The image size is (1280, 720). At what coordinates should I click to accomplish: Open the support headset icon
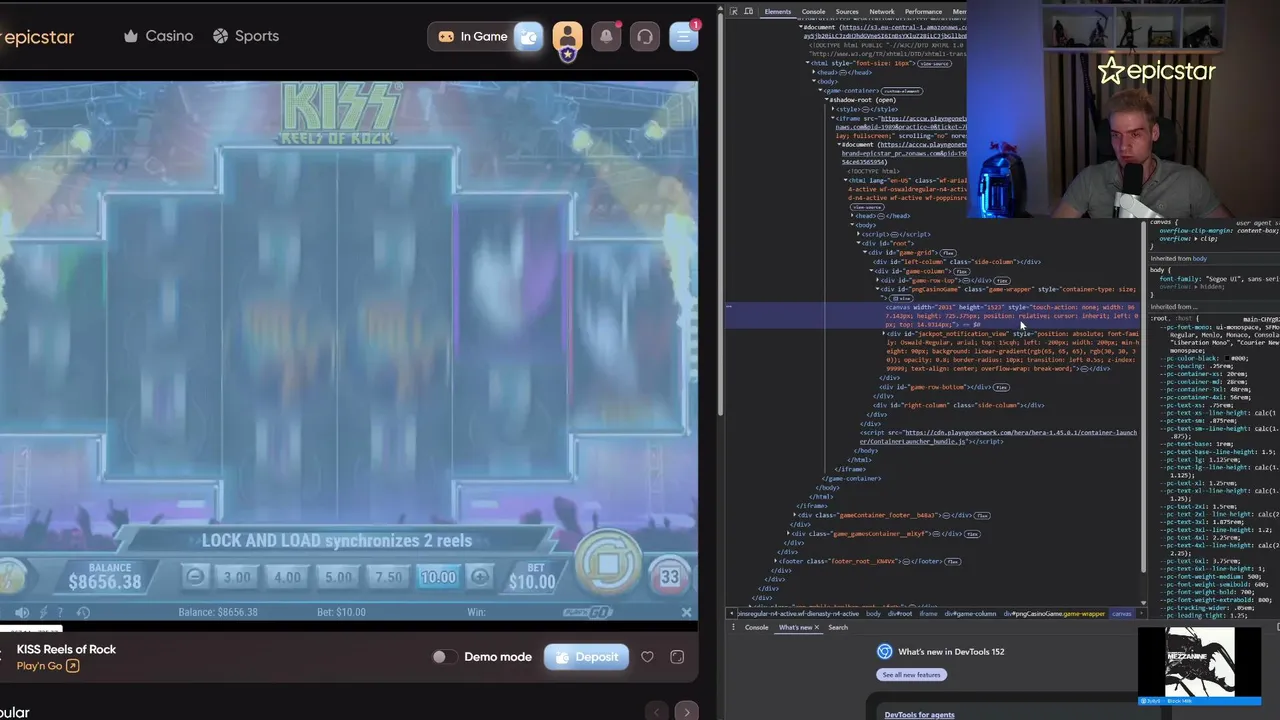click(x=645, y=37)
